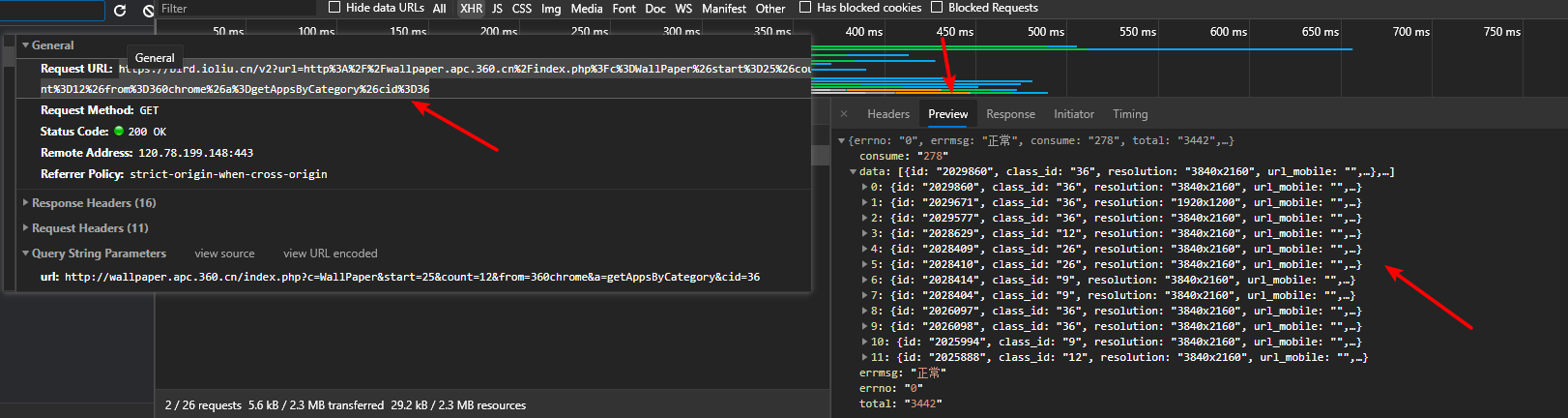Collapse the root JSON object in Preview
Image resolution: width=1568 pixels, height=418 pixels.
842,141
